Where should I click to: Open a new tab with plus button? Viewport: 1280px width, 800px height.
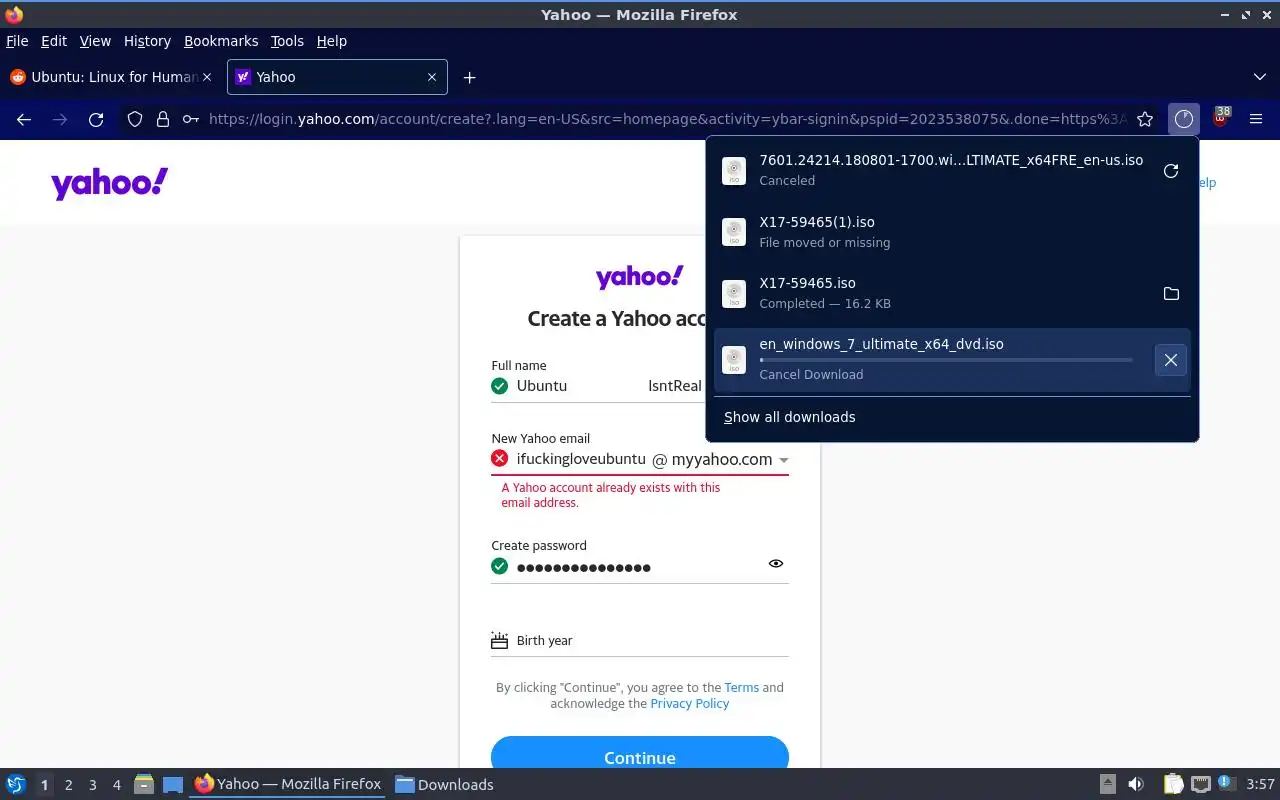(469, 77)
